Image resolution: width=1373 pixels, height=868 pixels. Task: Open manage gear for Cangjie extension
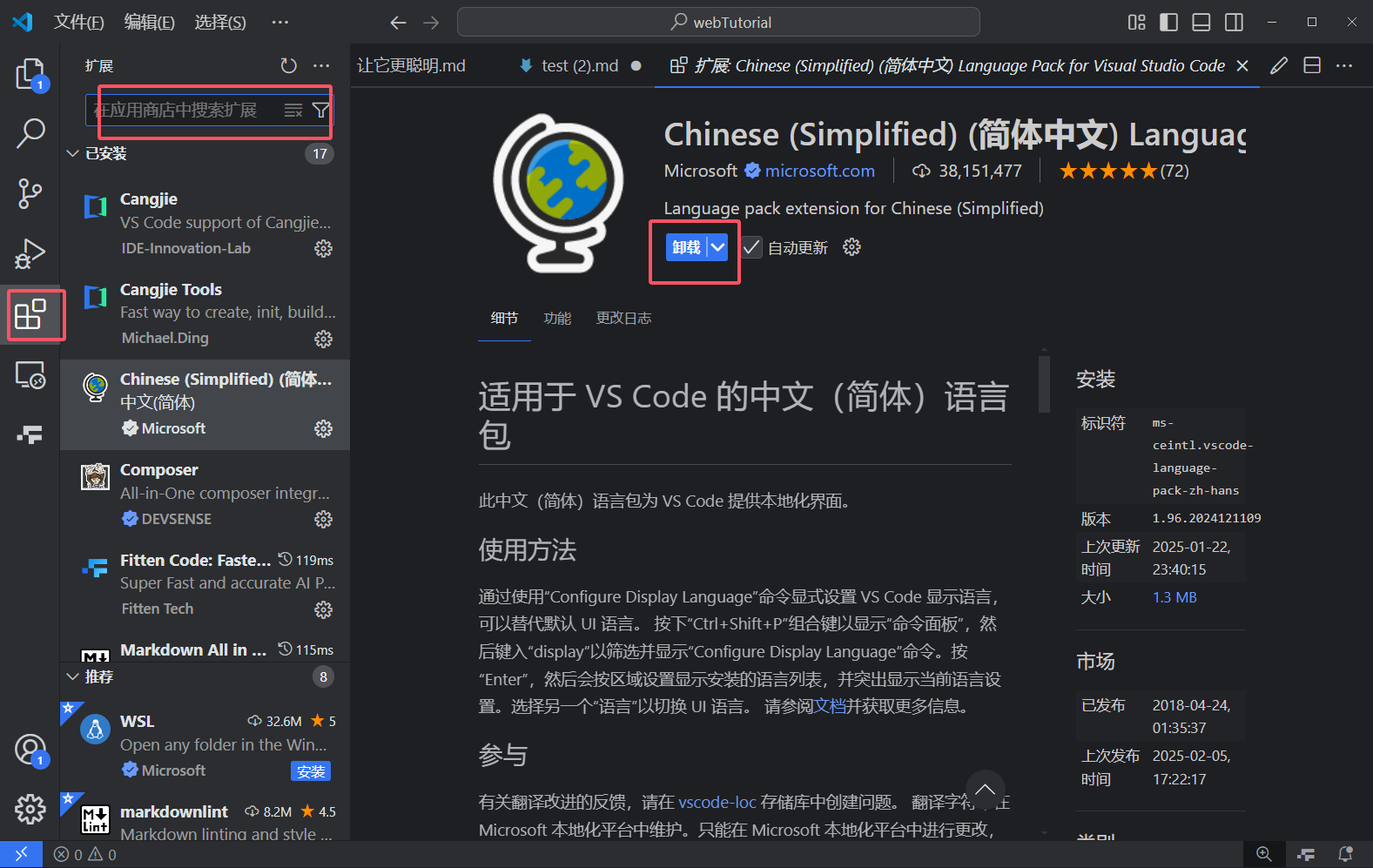pos(323,249)
